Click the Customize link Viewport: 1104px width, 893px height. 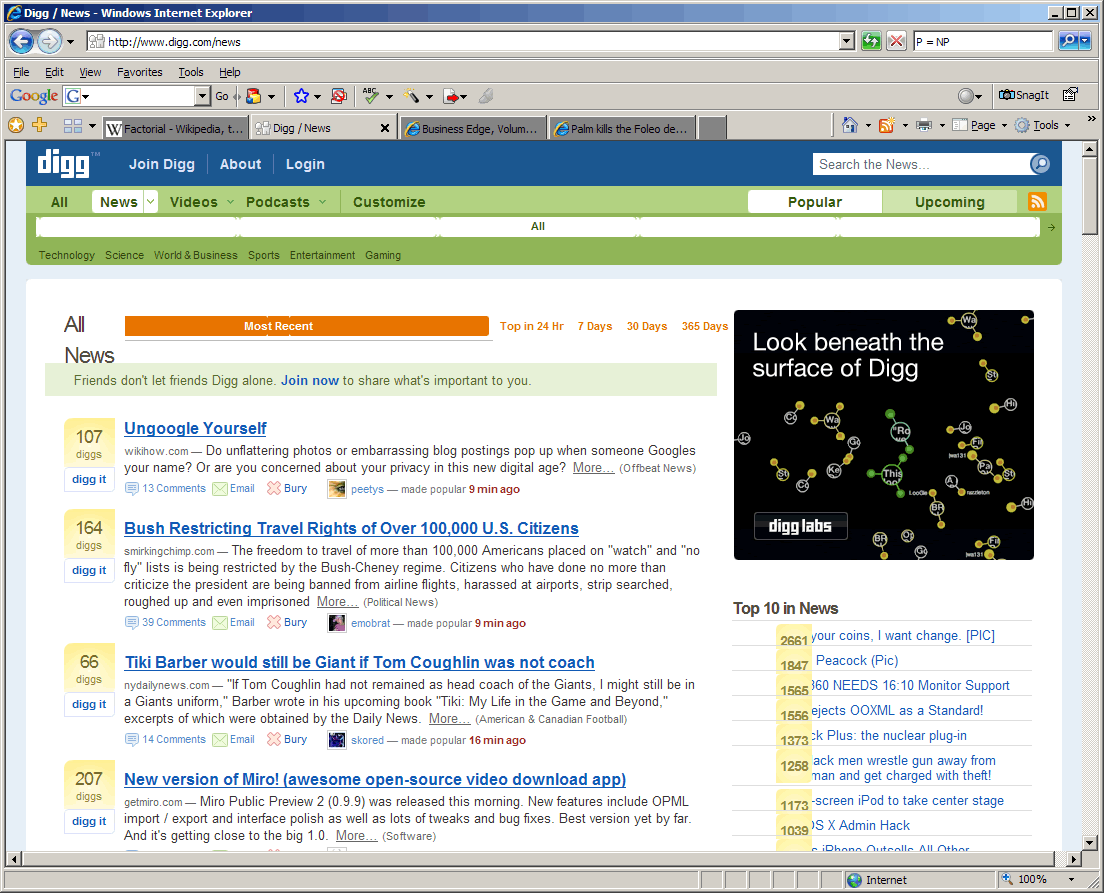389,202
